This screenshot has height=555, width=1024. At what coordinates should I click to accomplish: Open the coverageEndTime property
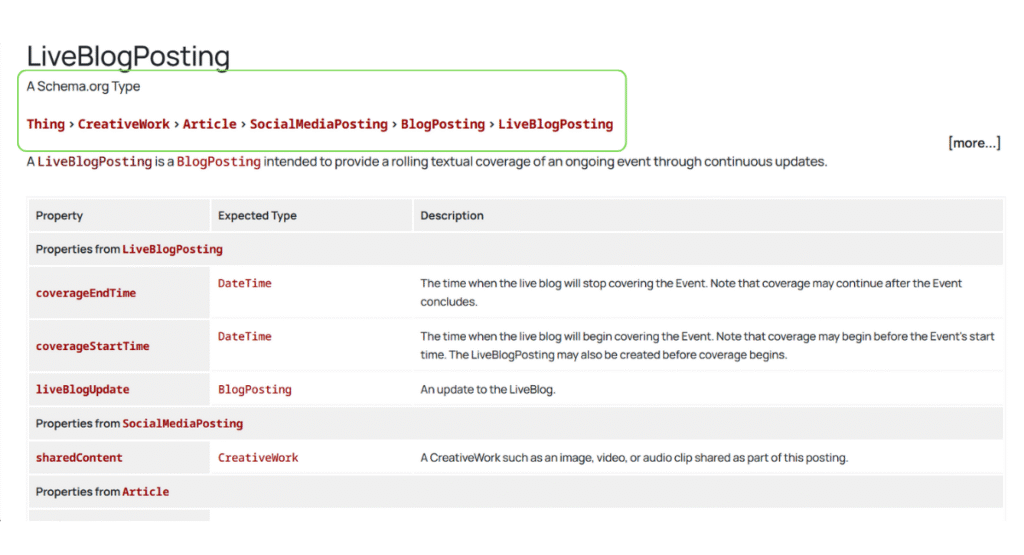click(x=86, y=293)
